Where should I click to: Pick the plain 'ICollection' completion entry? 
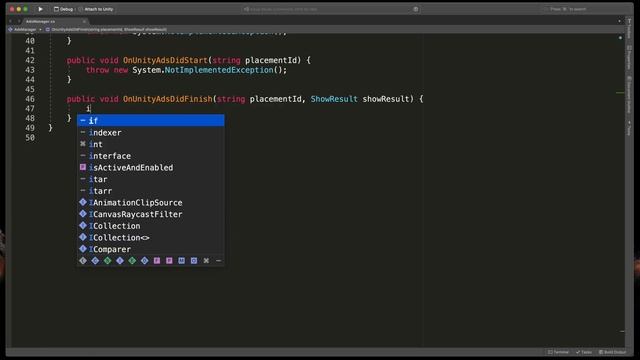click(151, 226)
